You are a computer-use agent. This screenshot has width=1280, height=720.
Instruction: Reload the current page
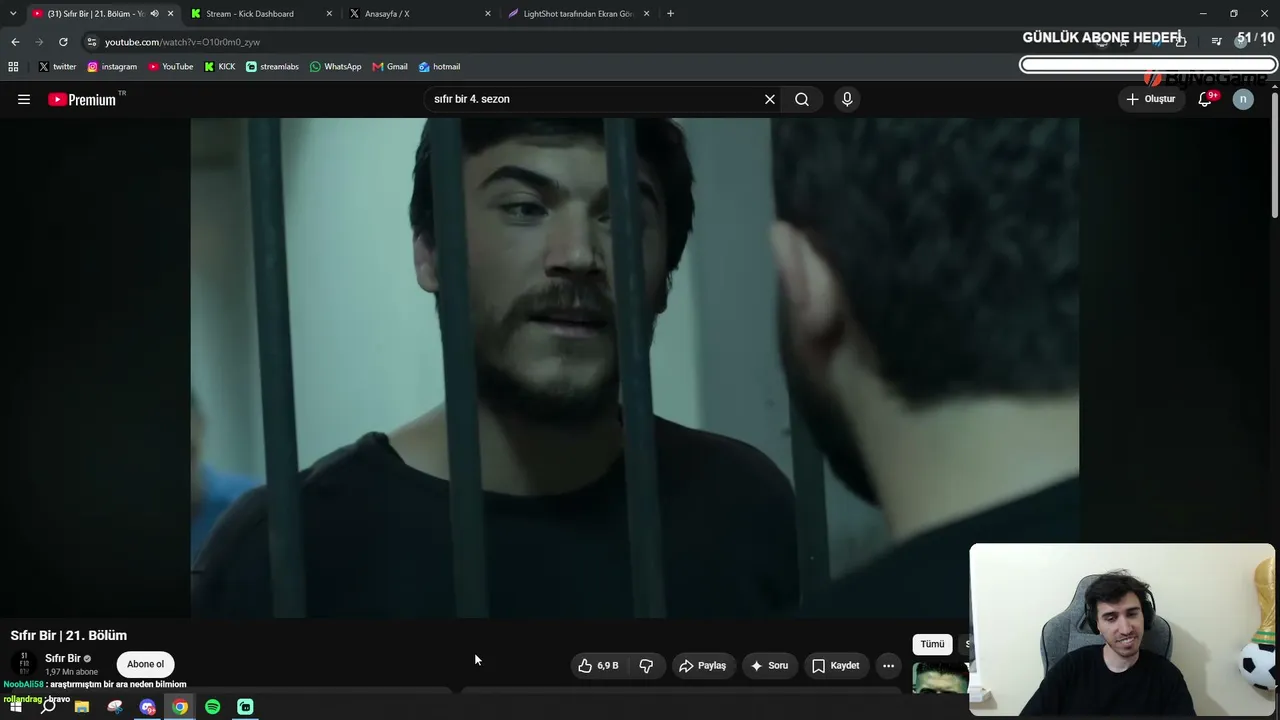[63, 42]
